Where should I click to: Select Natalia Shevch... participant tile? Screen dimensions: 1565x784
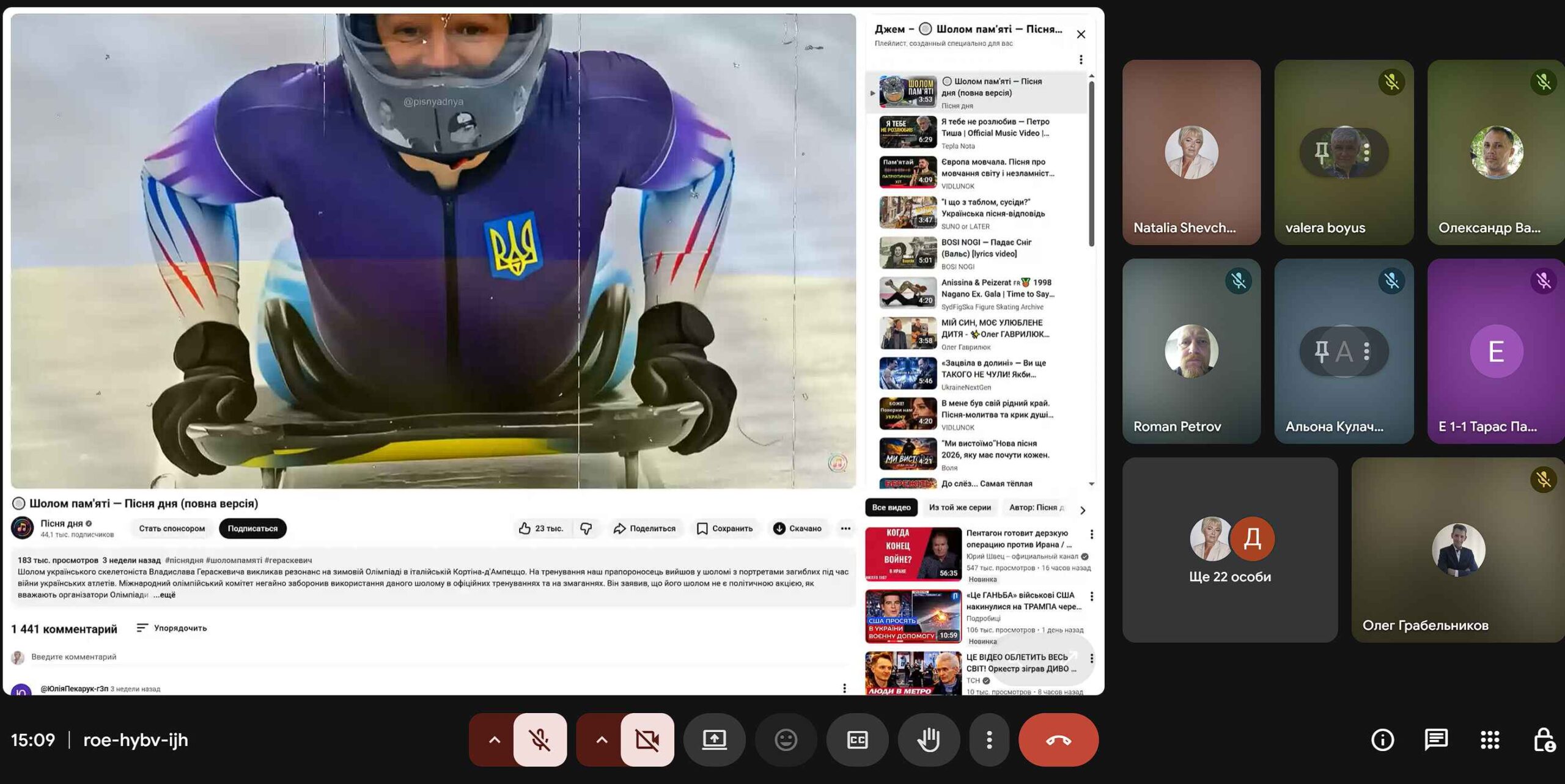point(1191,152)
